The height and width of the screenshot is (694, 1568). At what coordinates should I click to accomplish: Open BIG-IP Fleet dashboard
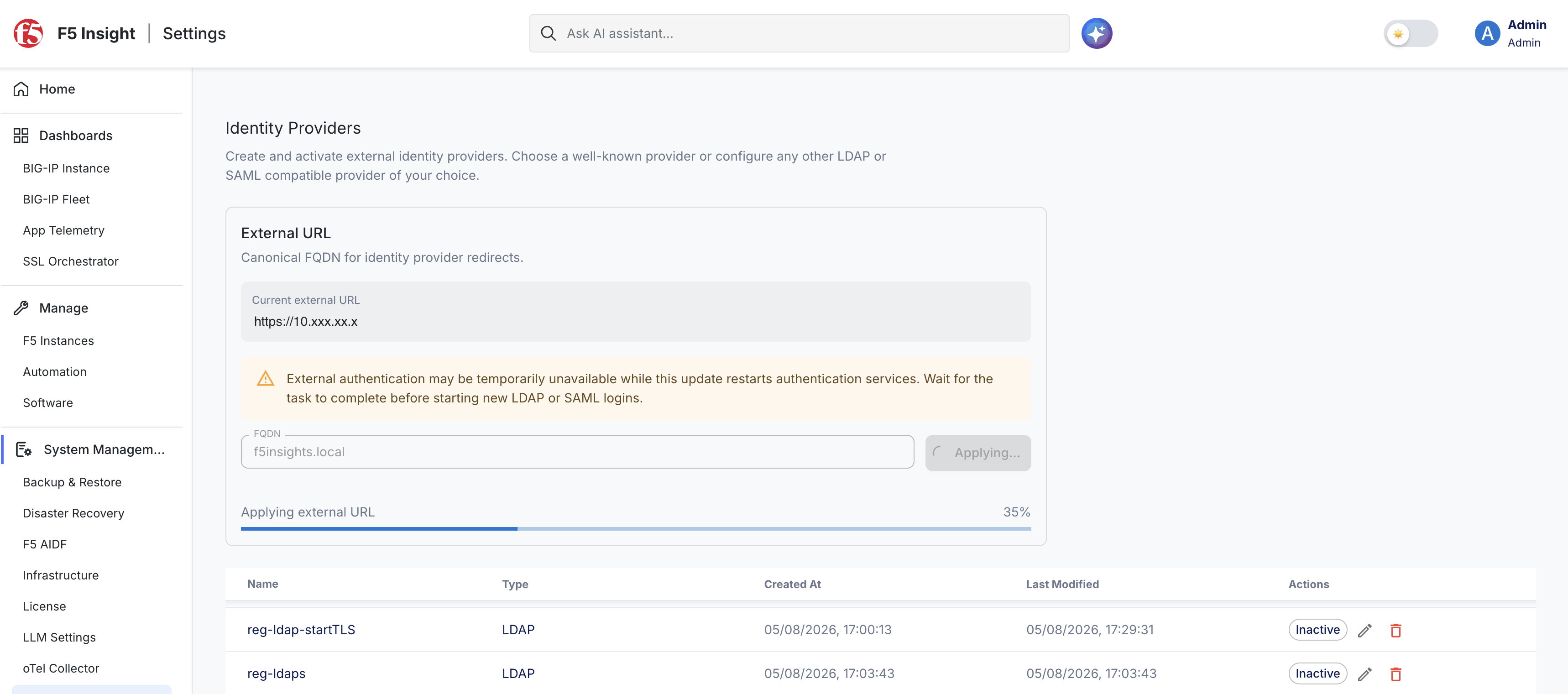point(56,199)
